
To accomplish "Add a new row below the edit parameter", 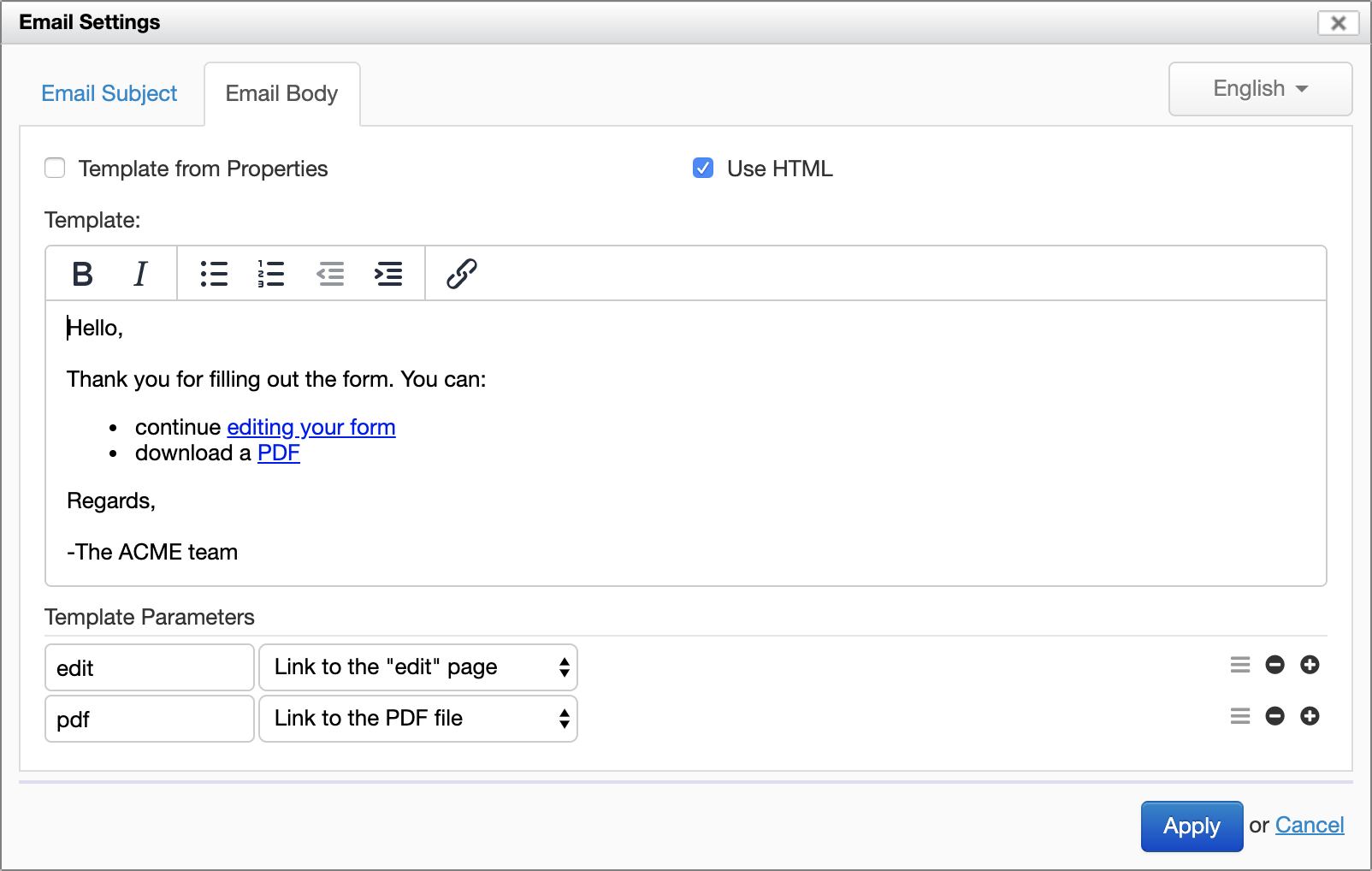I will (x=1310, y=665).
